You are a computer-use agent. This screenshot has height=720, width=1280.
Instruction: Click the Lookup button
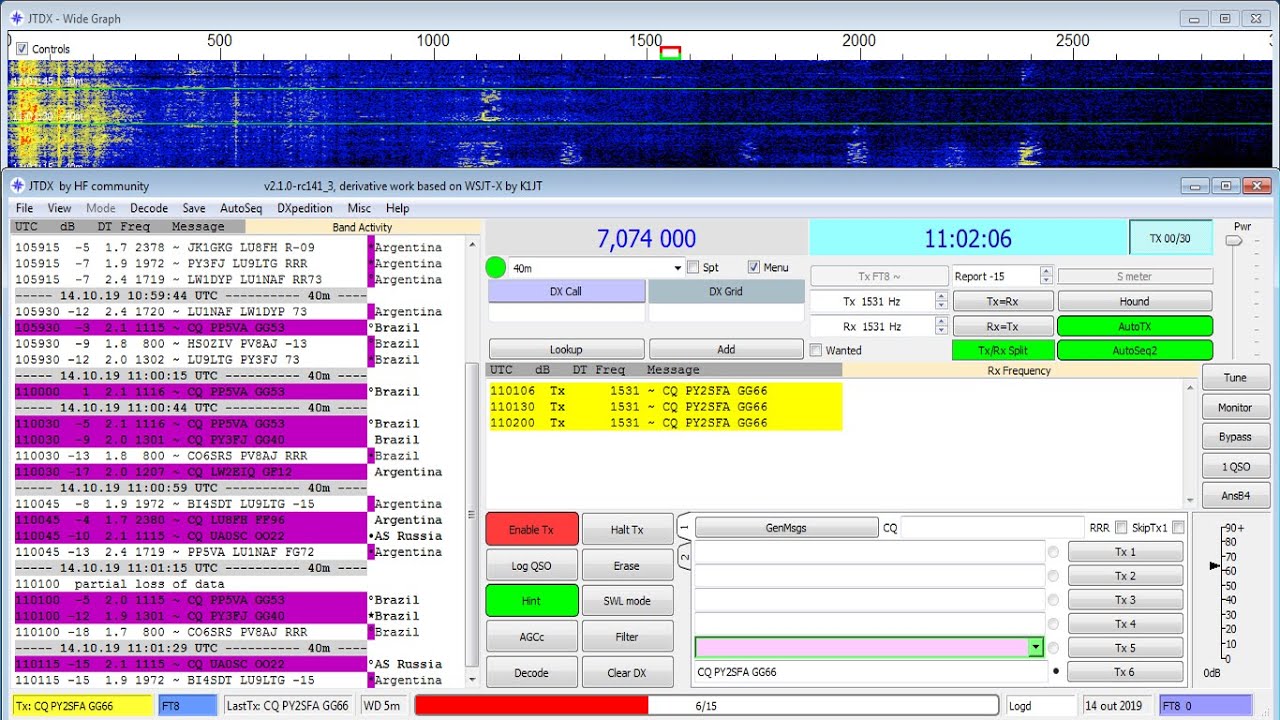(566, 350)
